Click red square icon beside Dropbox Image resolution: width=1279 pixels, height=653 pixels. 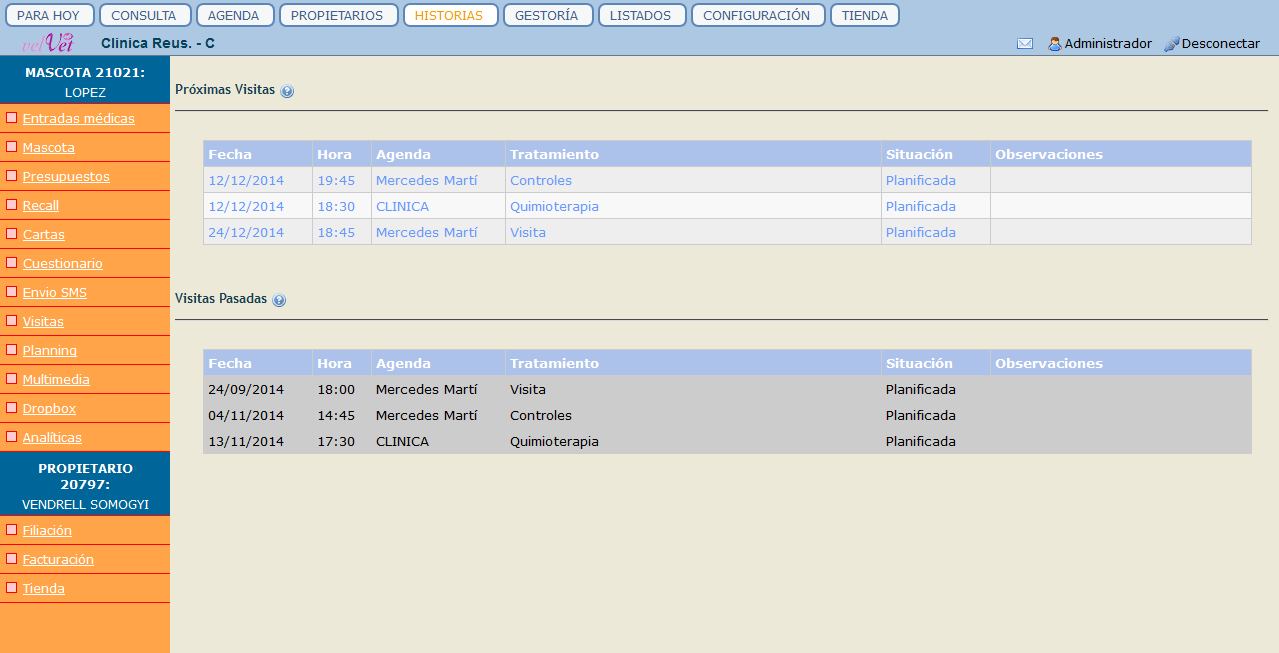[12, 408]
